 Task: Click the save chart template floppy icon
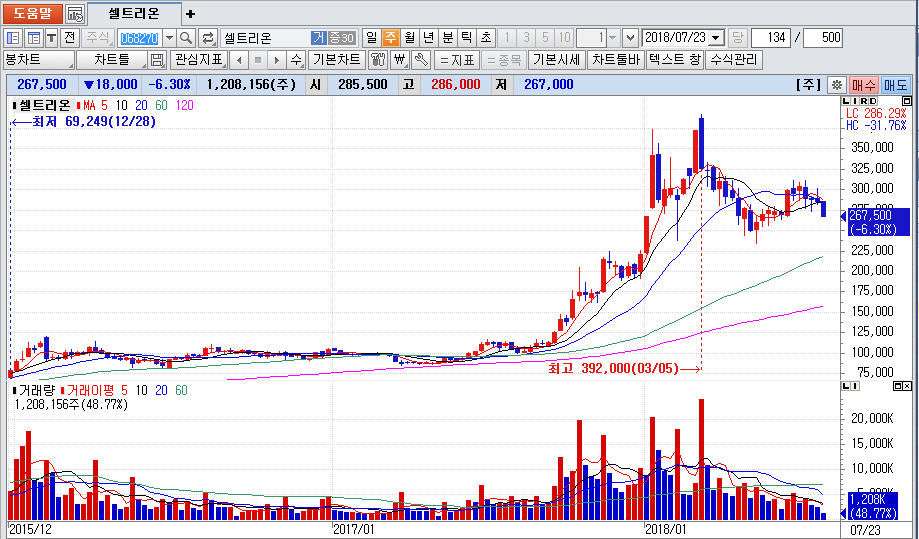[x=157, y=60]
